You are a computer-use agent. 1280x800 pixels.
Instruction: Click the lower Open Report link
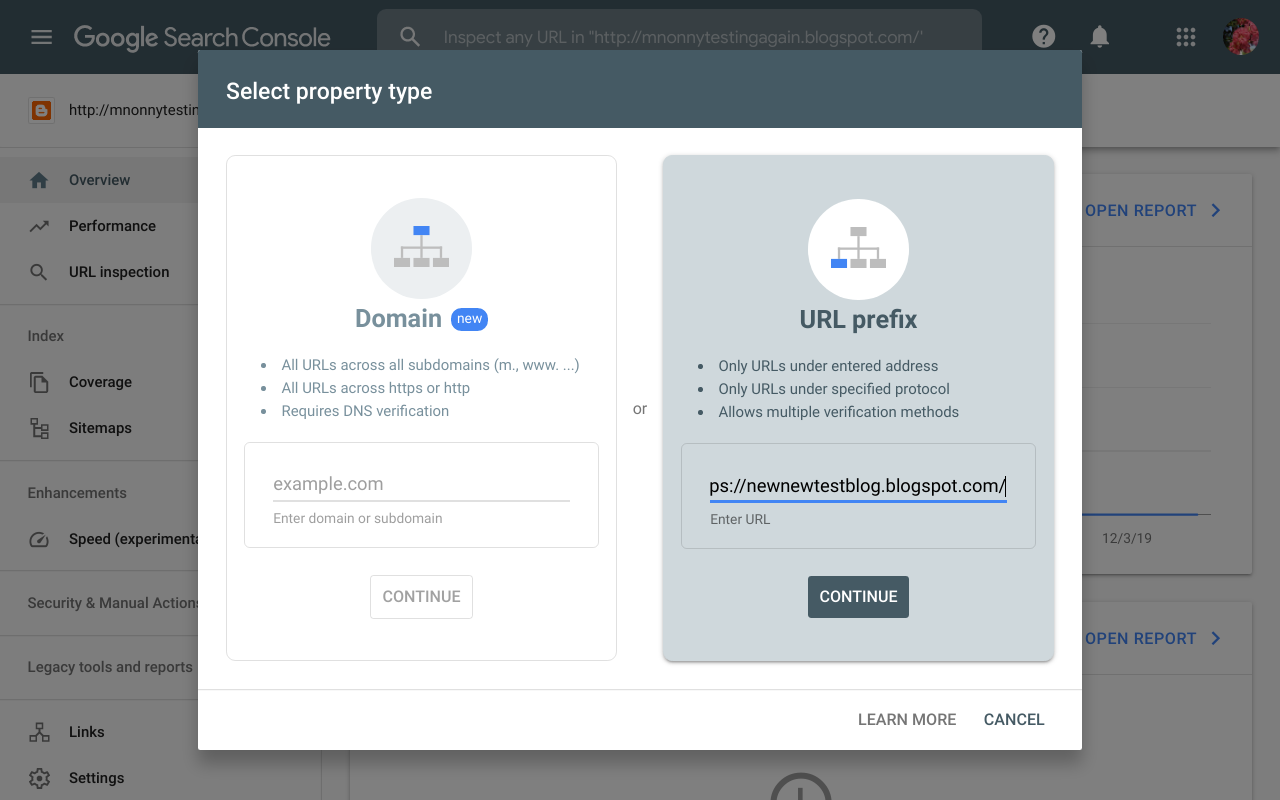[1153, 639]
